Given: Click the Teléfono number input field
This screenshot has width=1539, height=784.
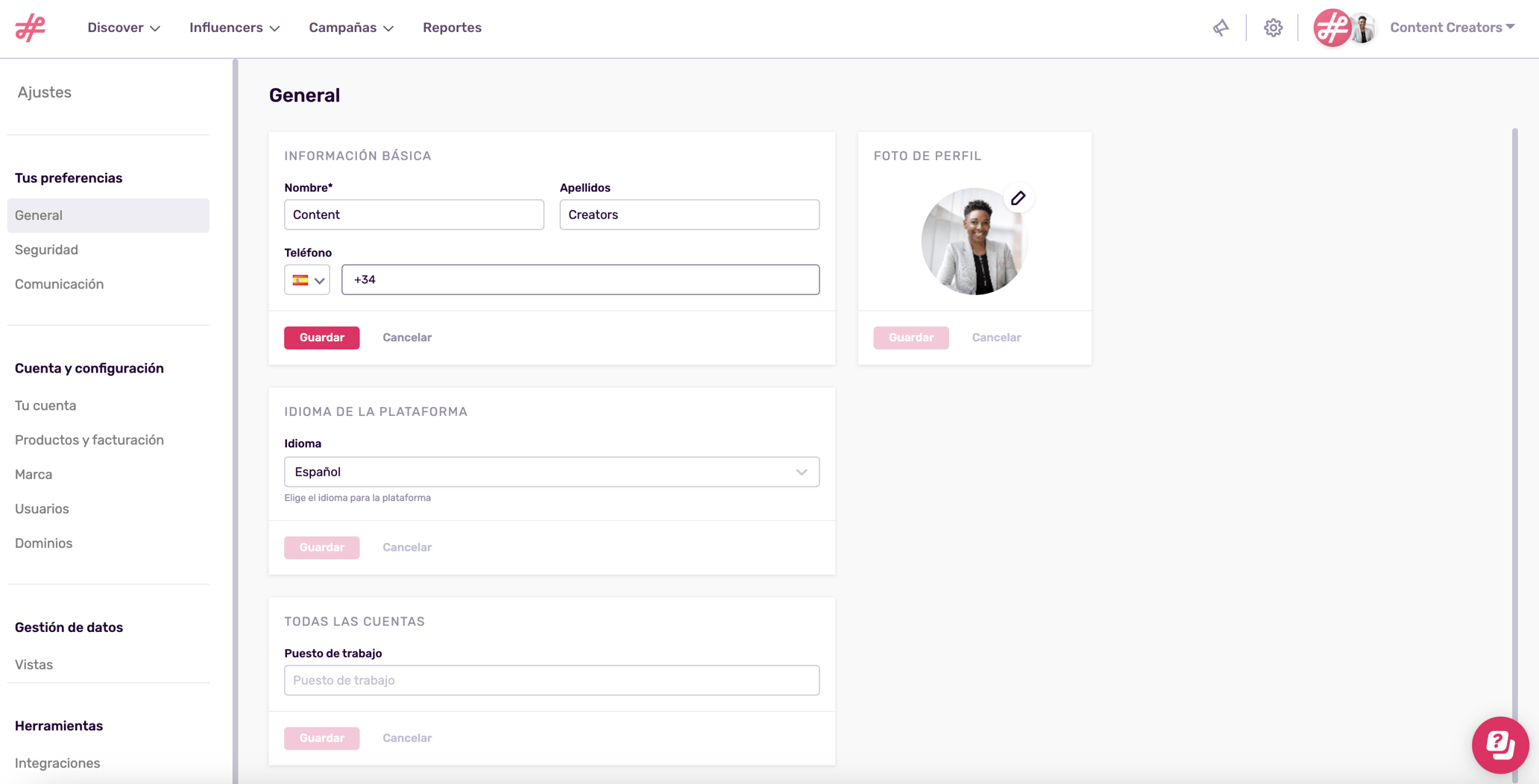Looking at the screenshot, I should pos(580,279).
